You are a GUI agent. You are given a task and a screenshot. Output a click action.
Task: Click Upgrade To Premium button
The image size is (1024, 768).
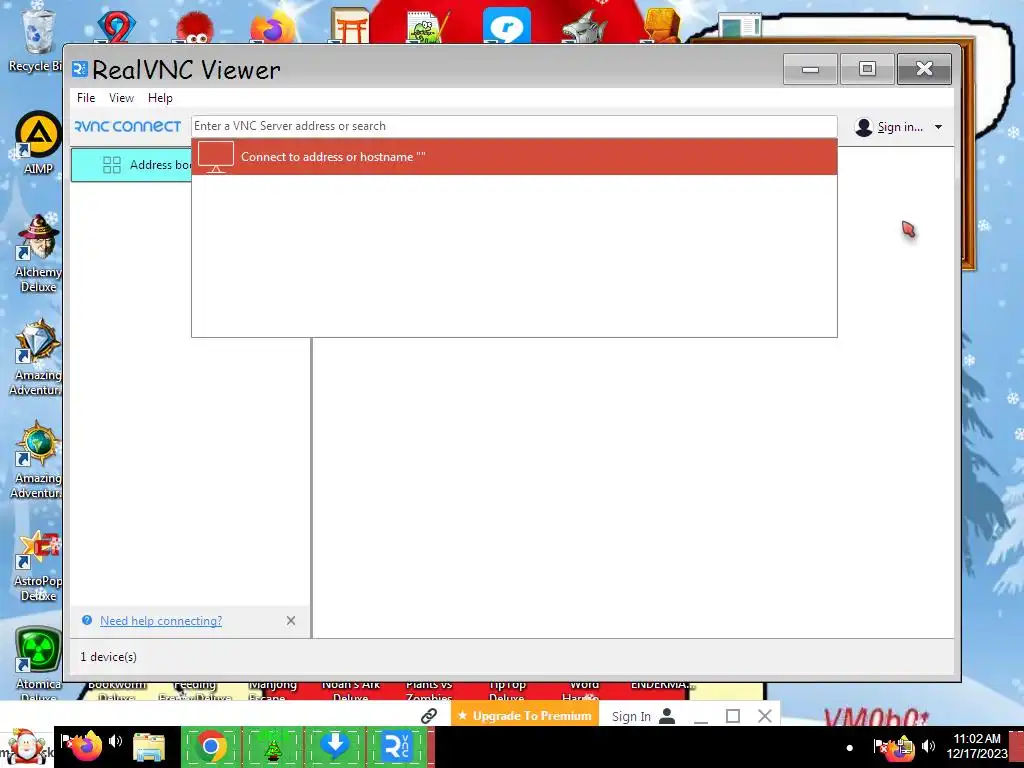click(x=524, y=716)
